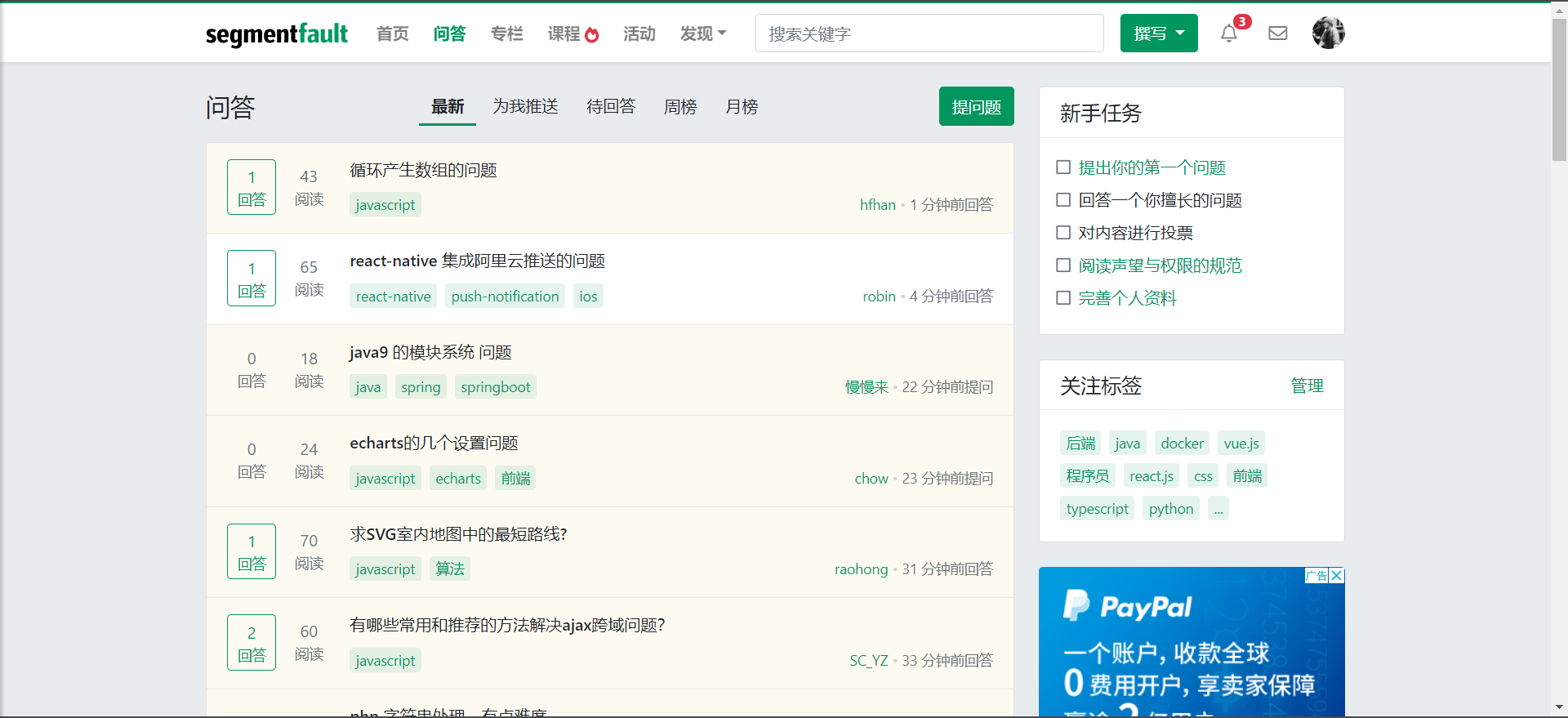Click the 程序员 followed tag

(1088, 476)
